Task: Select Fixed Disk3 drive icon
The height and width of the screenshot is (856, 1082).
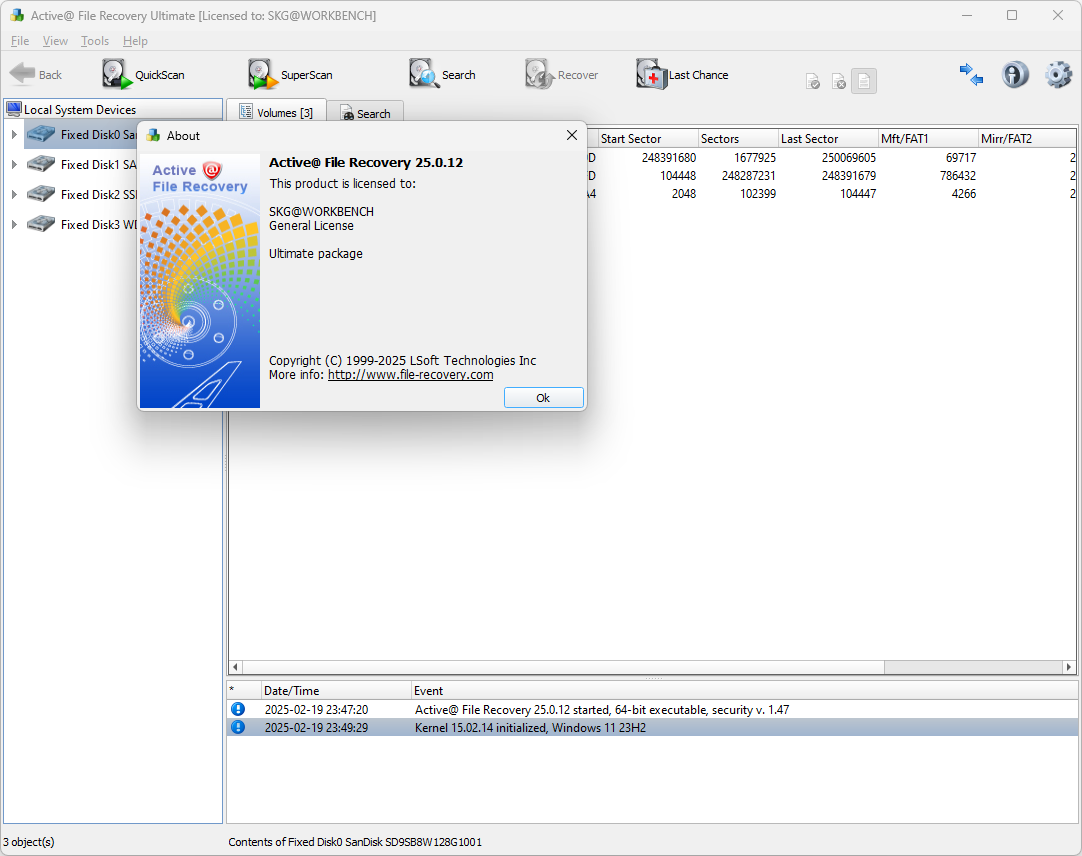Action: (x=41, y=224)
